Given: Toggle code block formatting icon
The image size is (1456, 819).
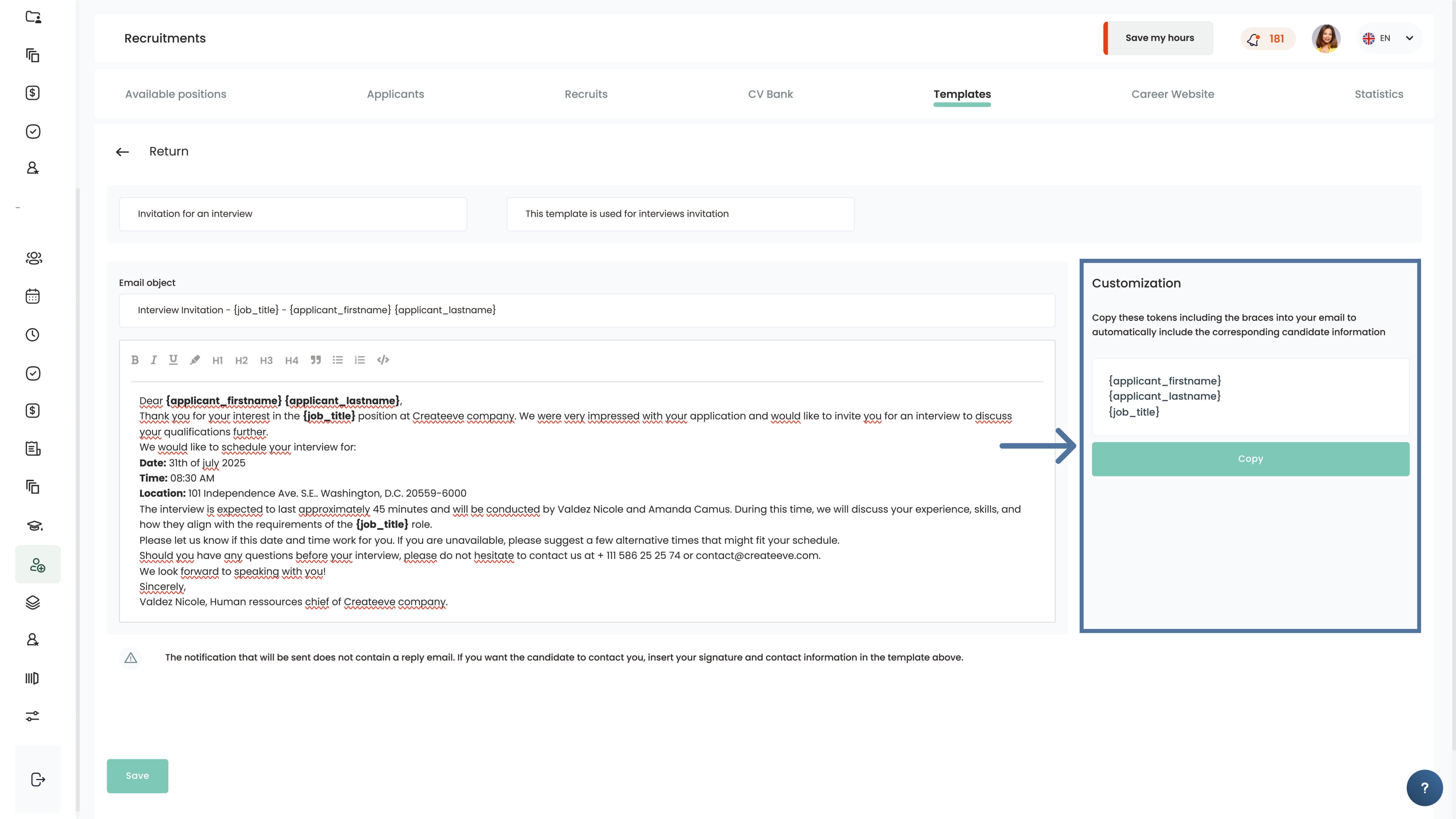Looking at the screenshot, I should (x=383, y=360).
